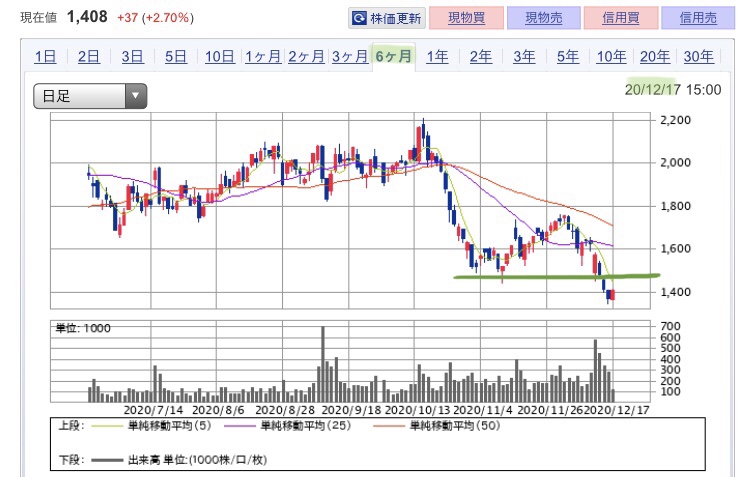The height and width of the screenshot is (477, 742).
Task: Switch to the 1ヶ月 chart period
Action: click(263, 56)
